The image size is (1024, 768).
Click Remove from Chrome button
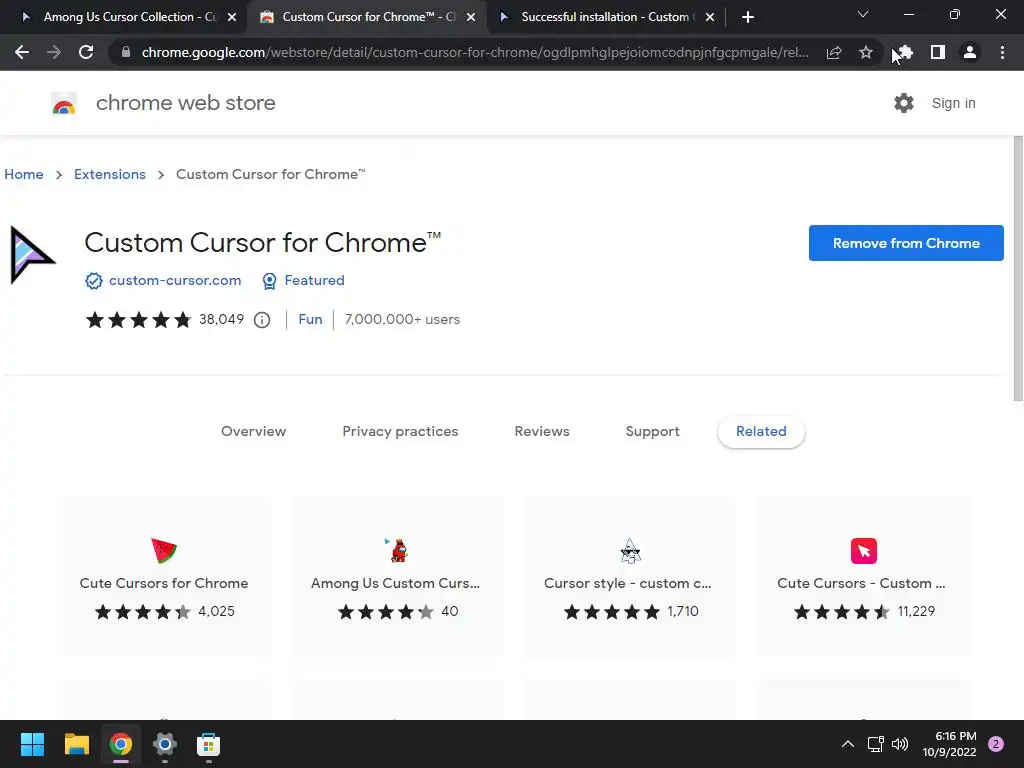906,243
